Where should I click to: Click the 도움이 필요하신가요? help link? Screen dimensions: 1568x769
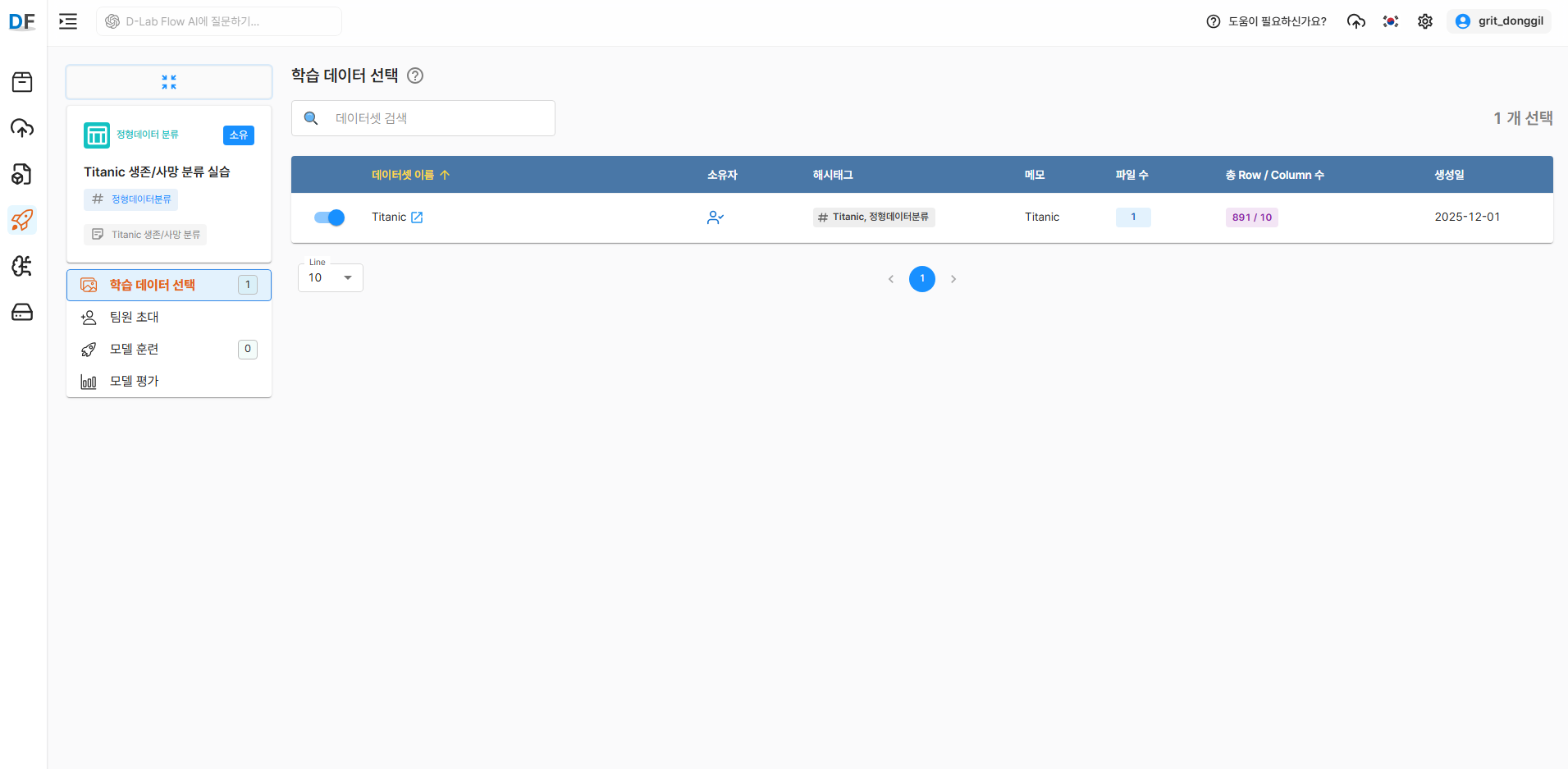(x=1266, y=21)
